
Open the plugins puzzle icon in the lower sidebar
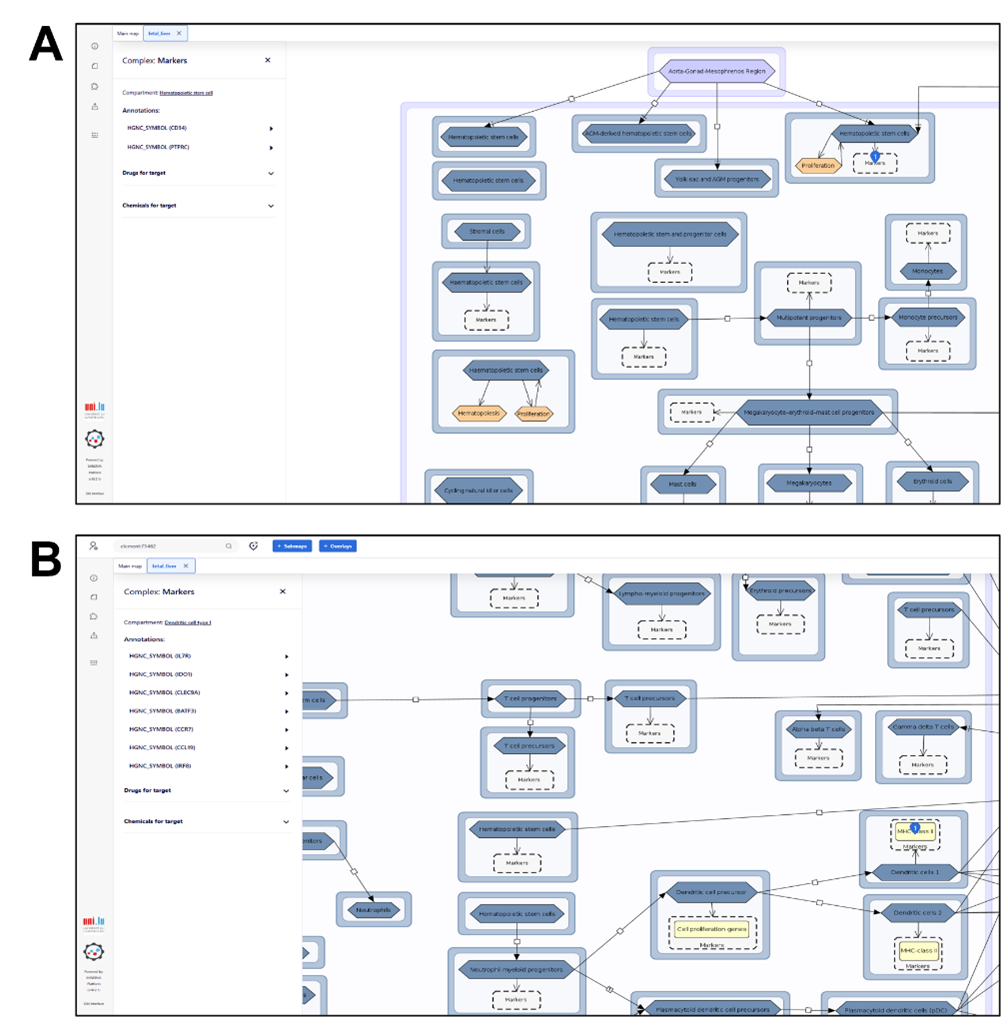tap(95, 616)
